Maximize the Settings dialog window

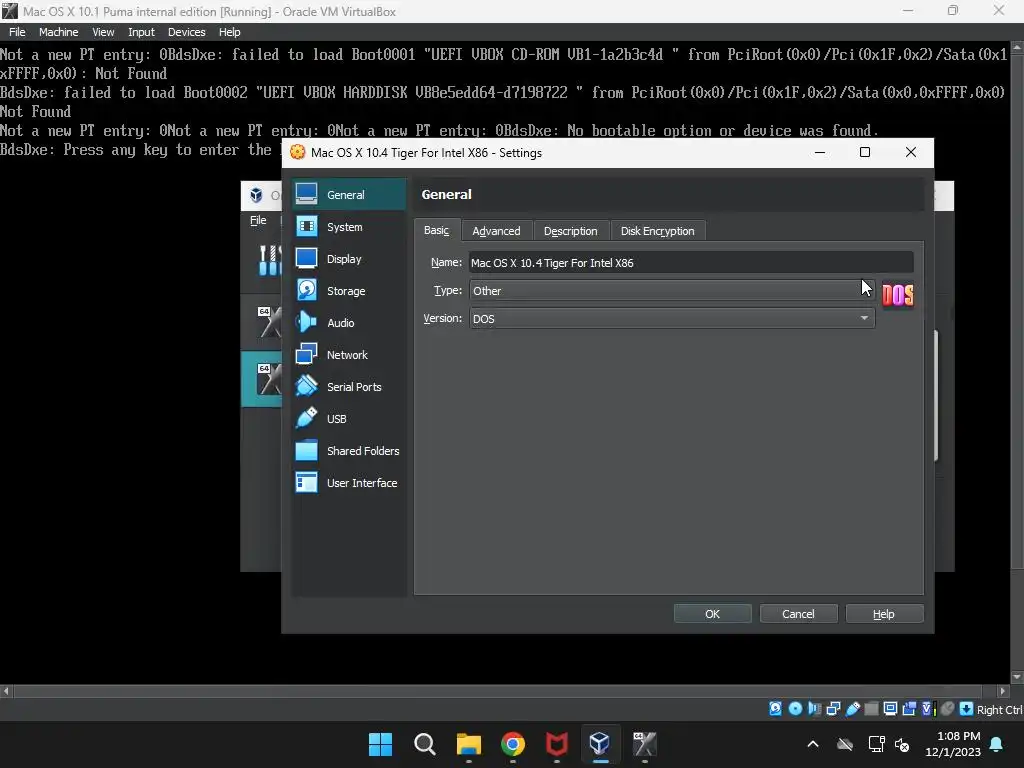click(865, 152)
